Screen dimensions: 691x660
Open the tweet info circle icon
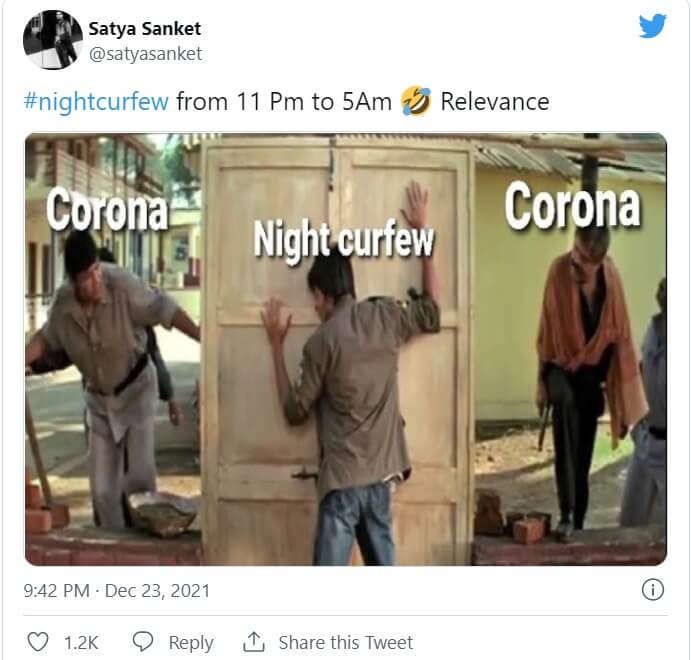pos(652,590)
